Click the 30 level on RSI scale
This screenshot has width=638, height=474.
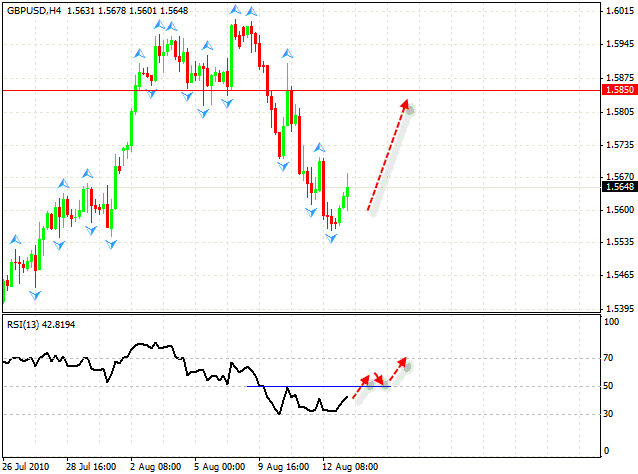(608, 414)
